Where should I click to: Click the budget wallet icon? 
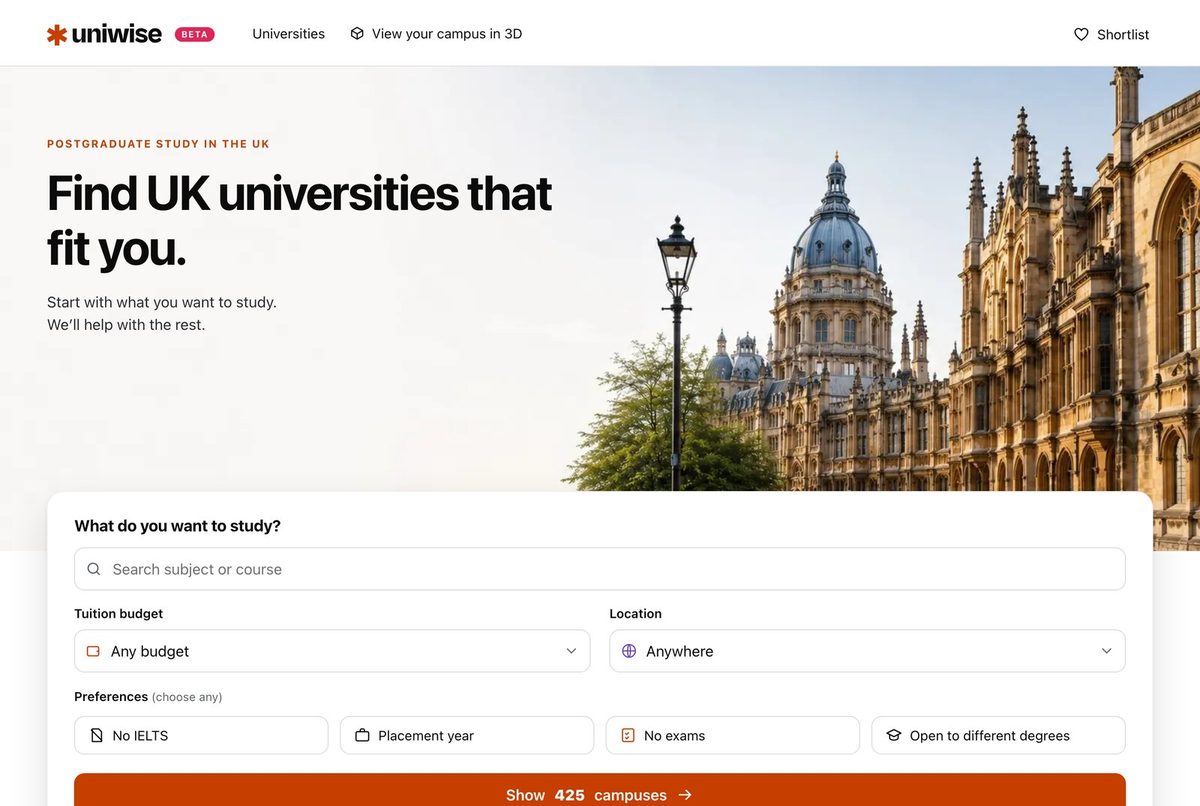coord(93,651)
